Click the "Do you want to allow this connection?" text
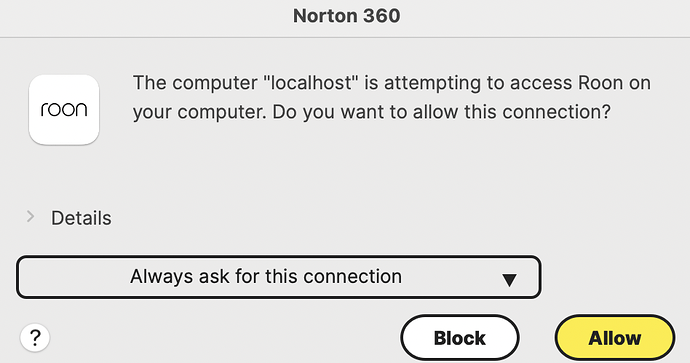Screen dimensions: 690x363 pyautogui.click(x=441, y=112)
